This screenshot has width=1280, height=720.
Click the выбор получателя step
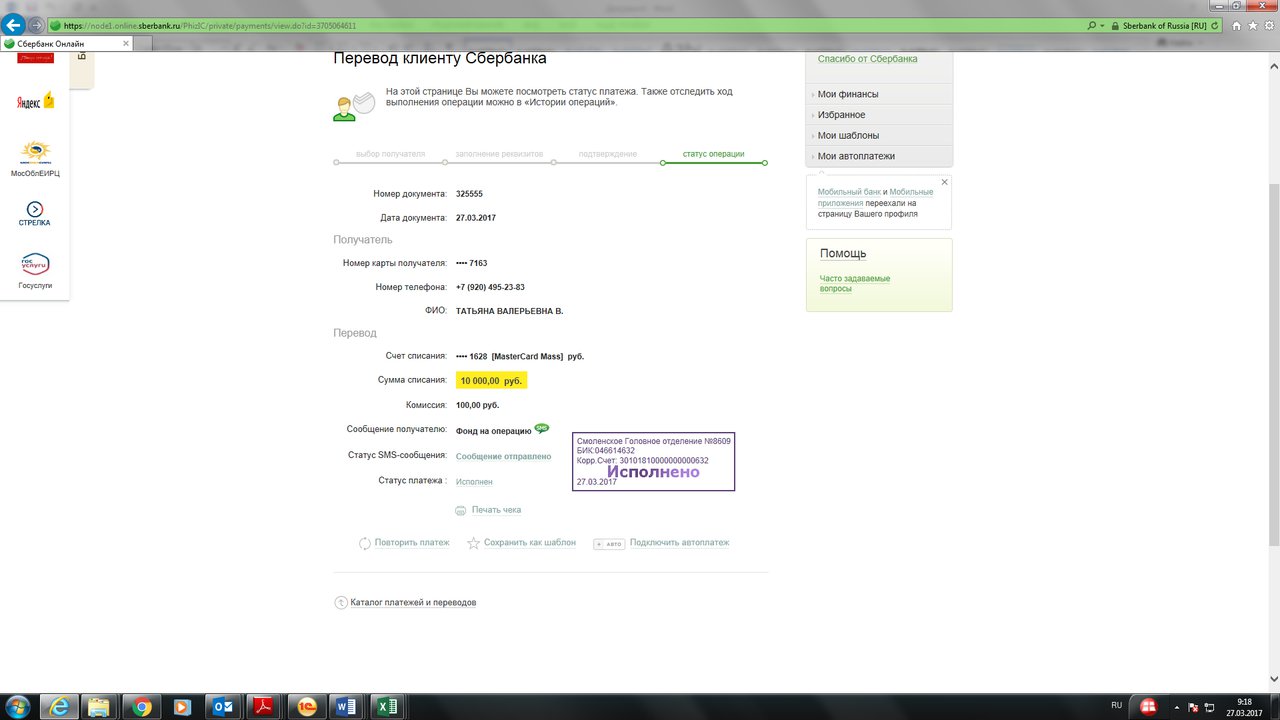coord(390,154)
